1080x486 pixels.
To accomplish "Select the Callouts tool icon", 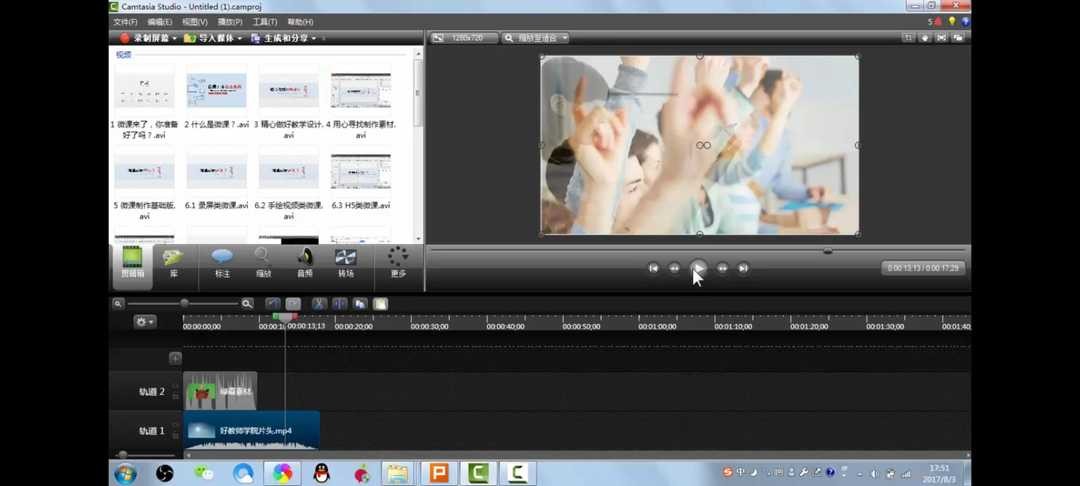I will 222,262.
